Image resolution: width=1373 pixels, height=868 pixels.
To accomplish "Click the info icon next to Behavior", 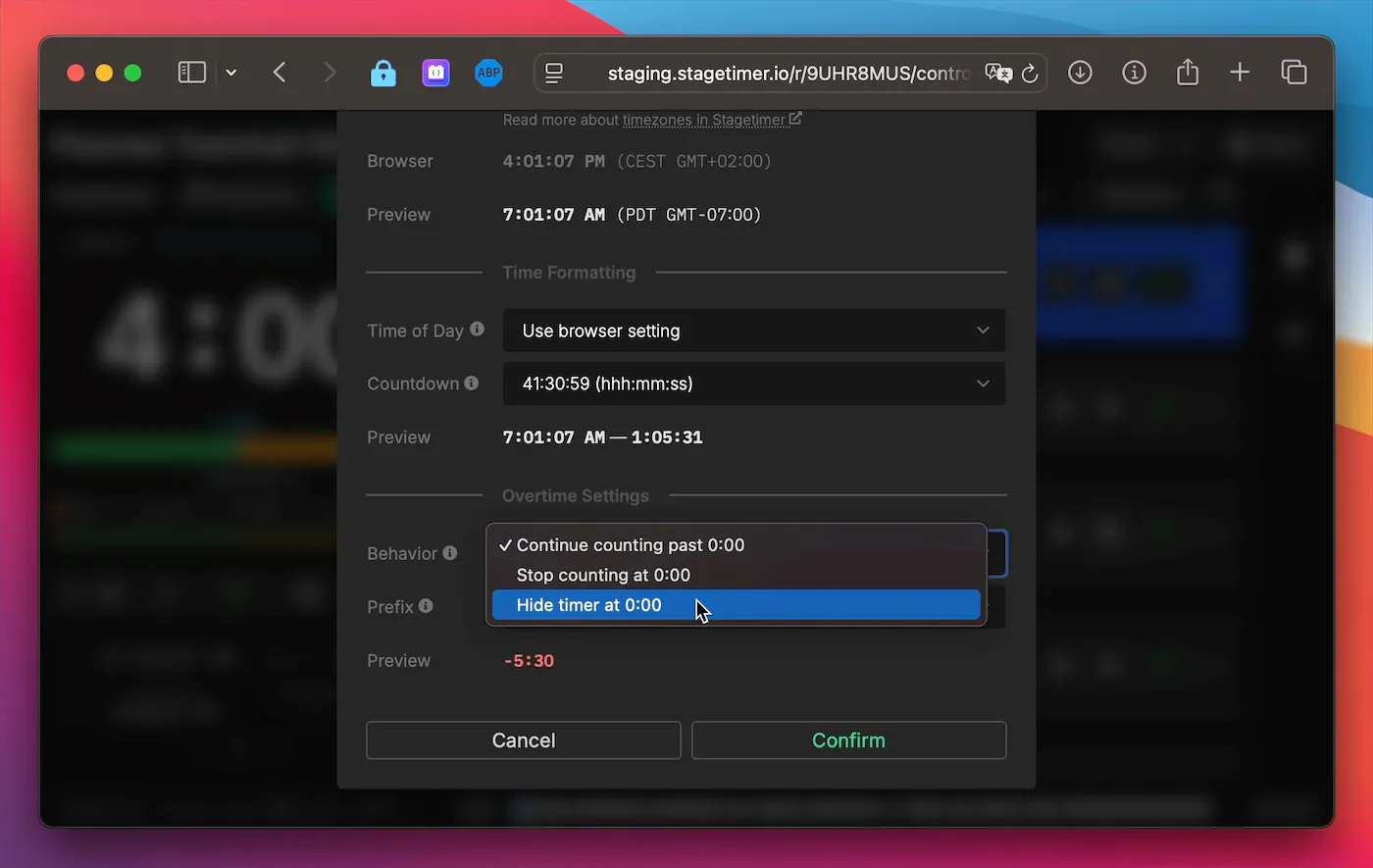I will (x=451, y=552).
